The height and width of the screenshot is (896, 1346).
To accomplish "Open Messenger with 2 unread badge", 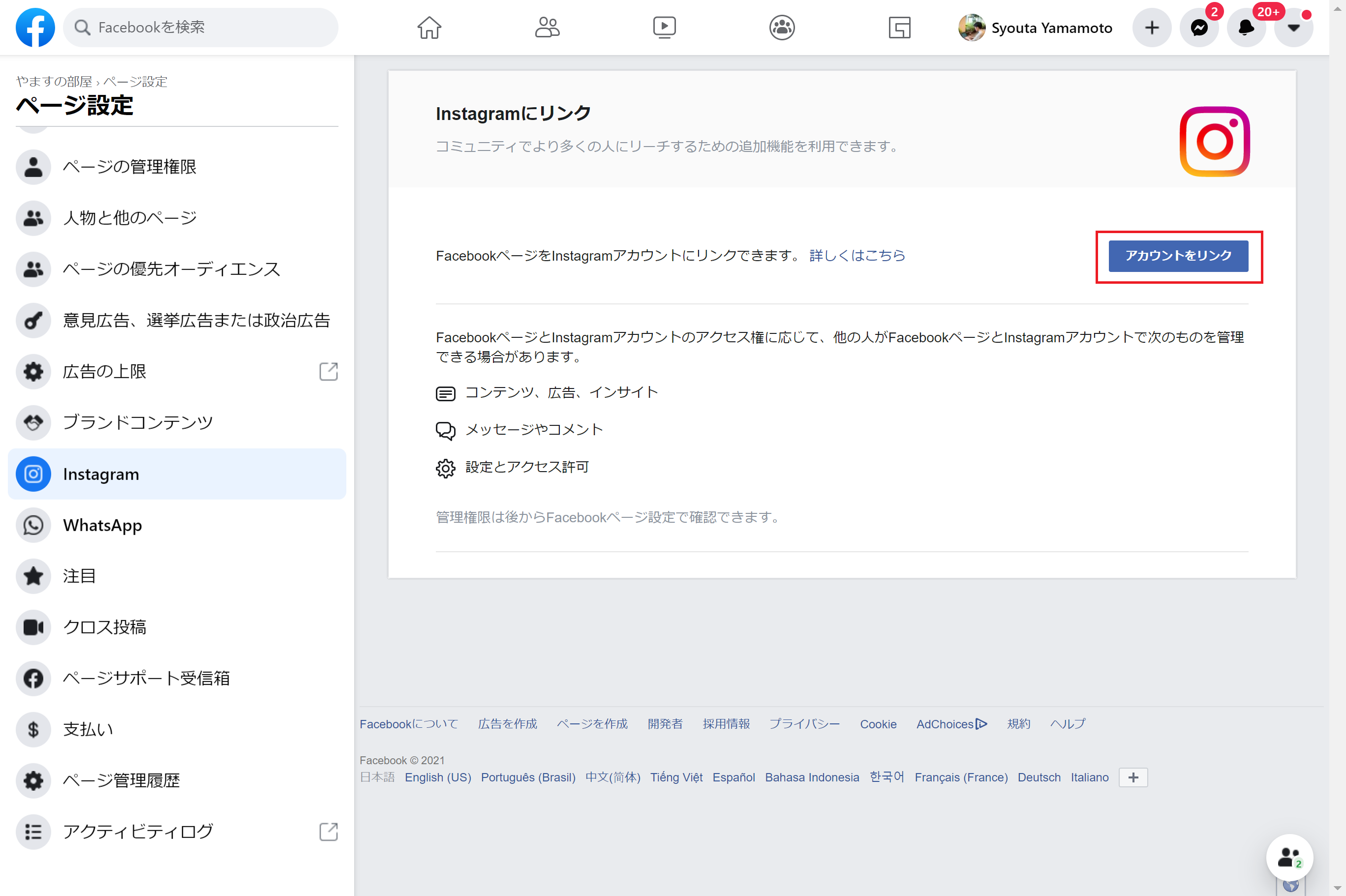I will click(x=1199, y=28).
